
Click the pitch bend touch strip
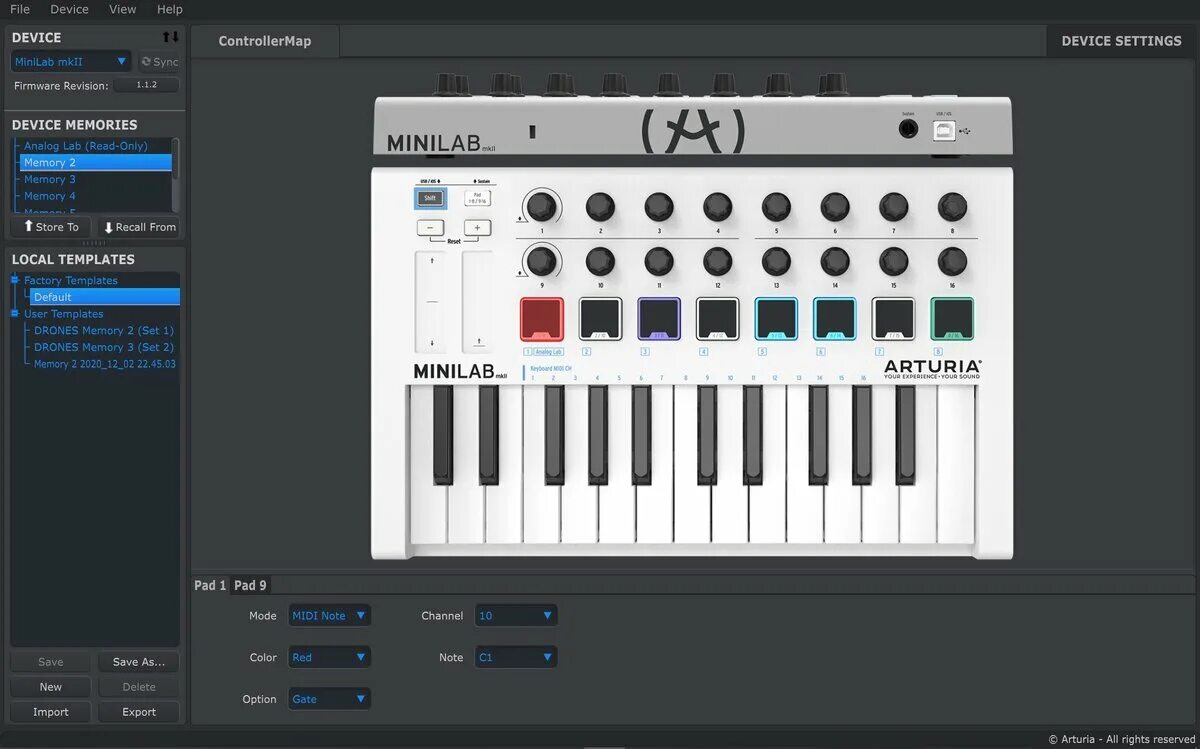[432, 301]
